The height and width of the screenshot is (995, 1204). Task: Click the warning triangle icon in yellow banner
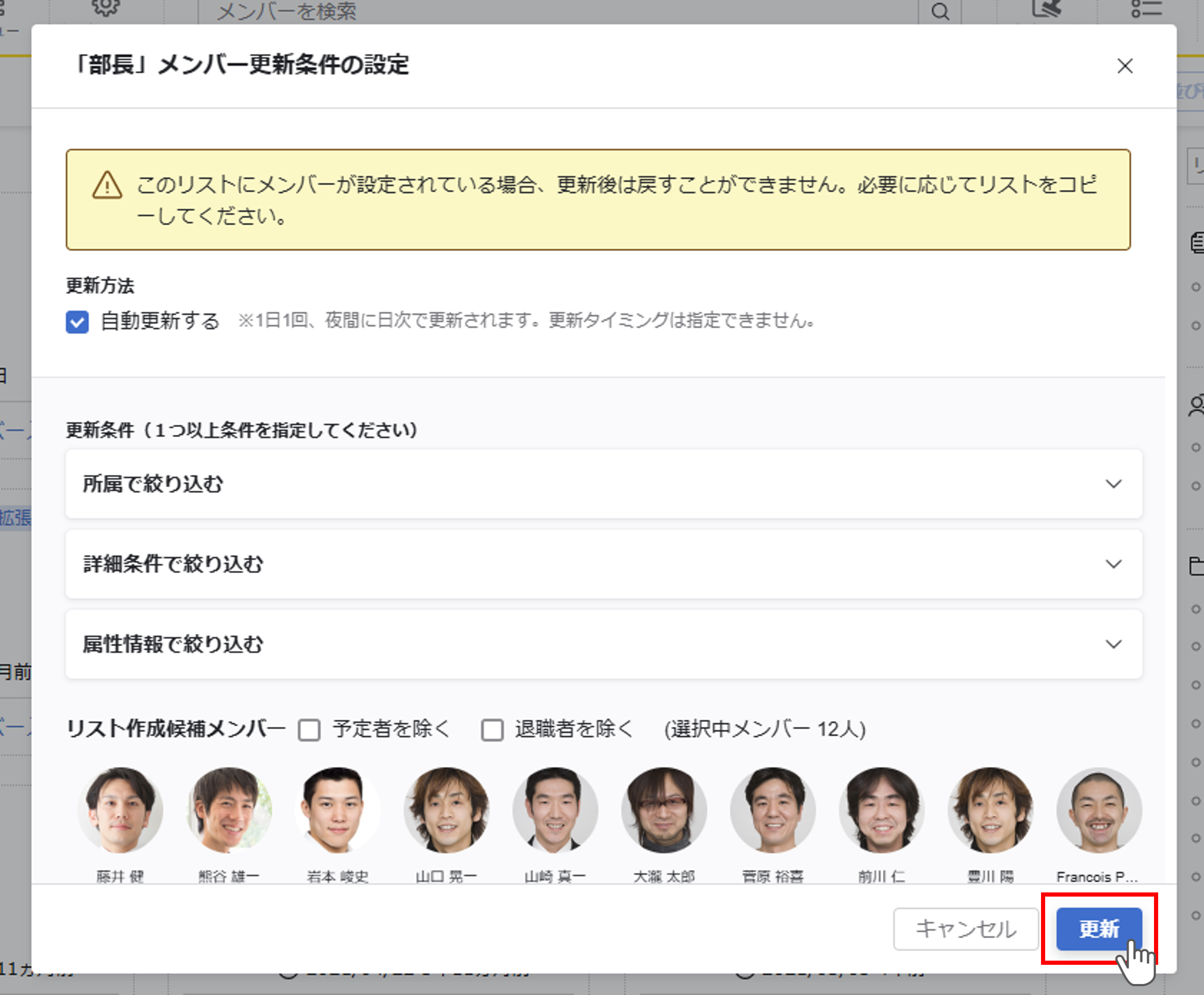point(107,186)
